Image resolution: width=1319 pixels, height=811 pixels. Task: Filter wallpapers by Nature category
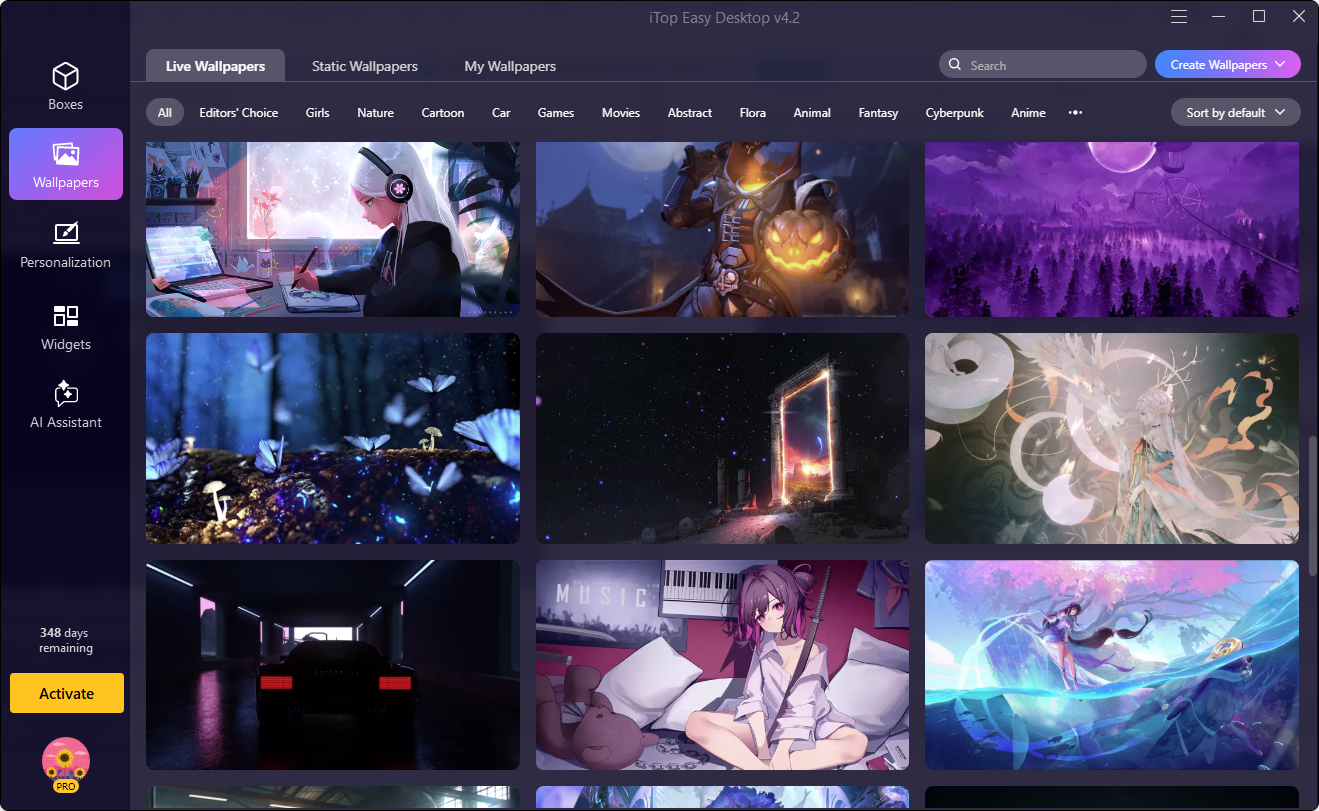[x=376, y=113]
